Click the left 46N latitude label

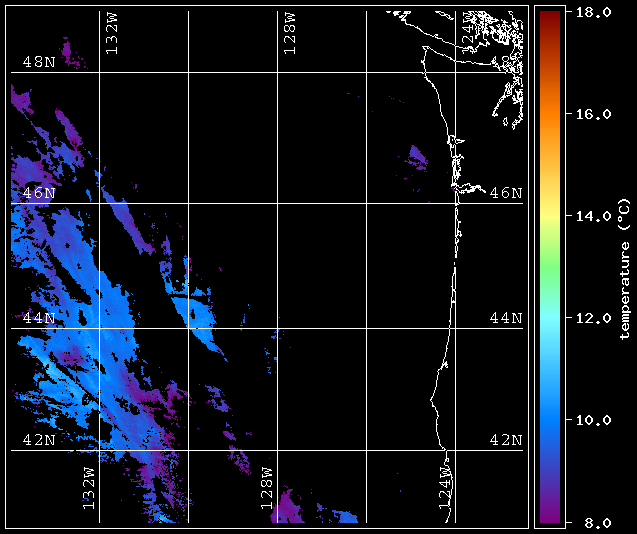point(39,193)
